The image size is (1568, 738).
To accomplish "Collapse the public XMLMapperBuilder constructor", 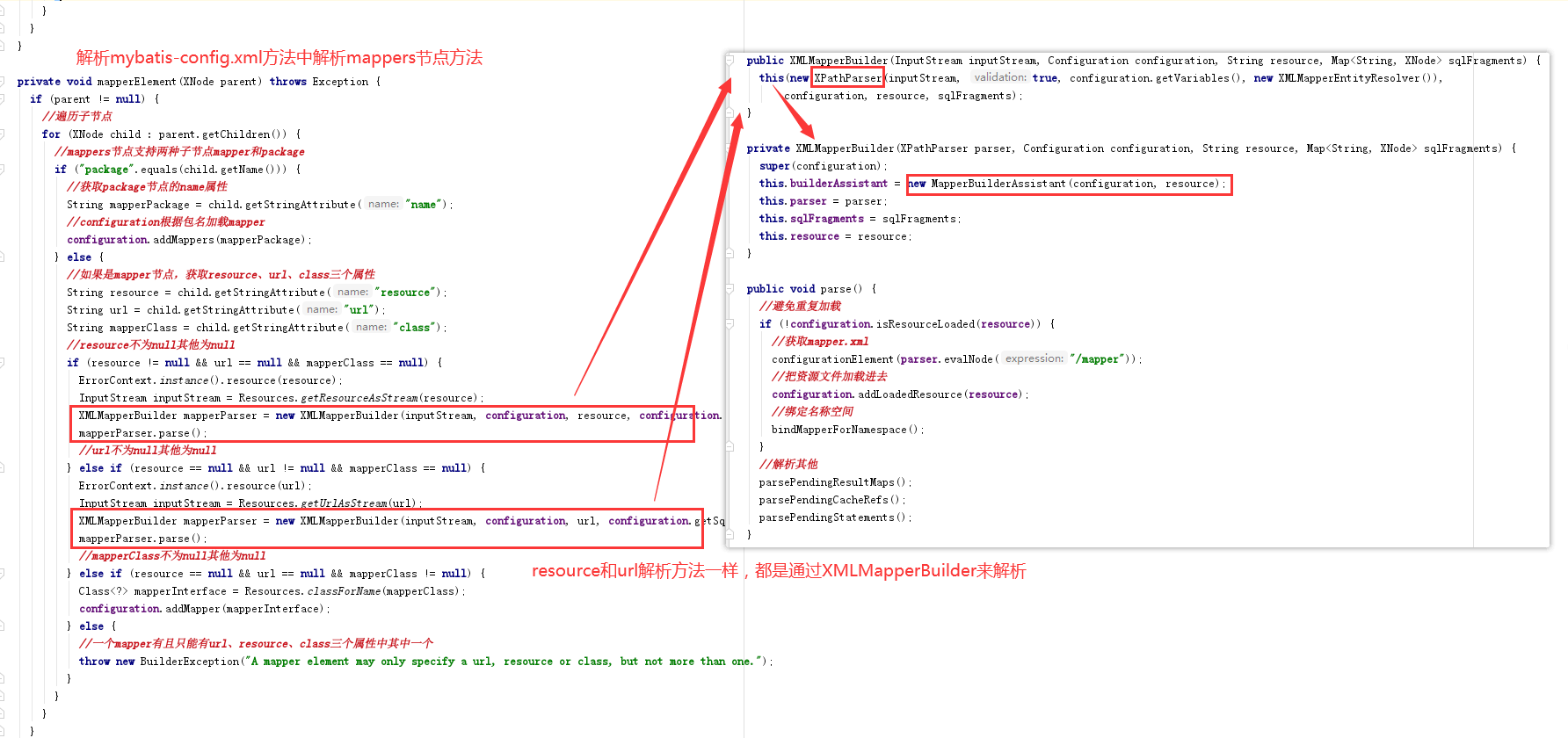I will 730,61.
